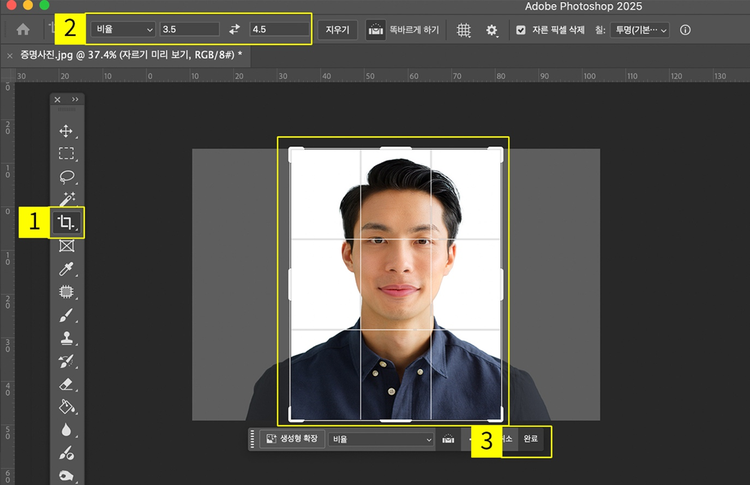Viewport: 750px width, 485px height.
Task: Expand 비율 dropdown in contextual task bar
Action: click(382, 439)
